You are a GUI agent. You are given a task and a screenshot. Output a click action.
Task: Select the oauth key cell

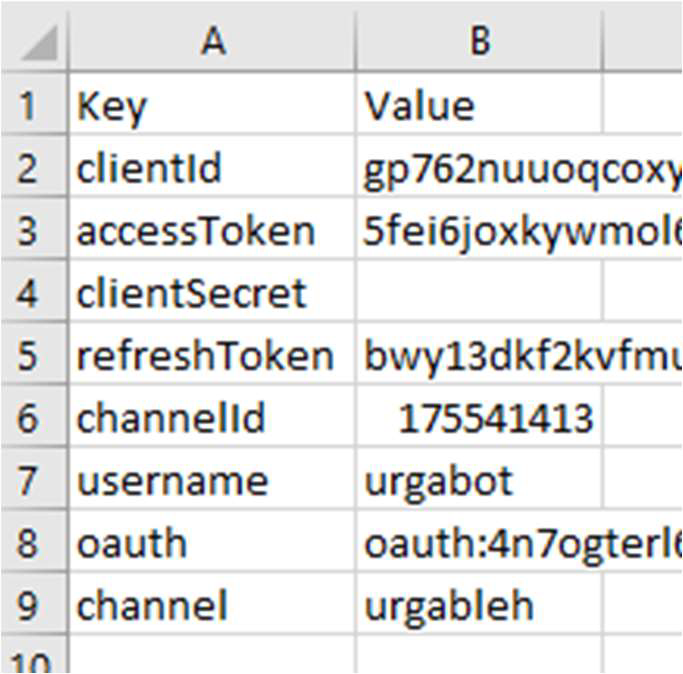[x=212, y=543]
